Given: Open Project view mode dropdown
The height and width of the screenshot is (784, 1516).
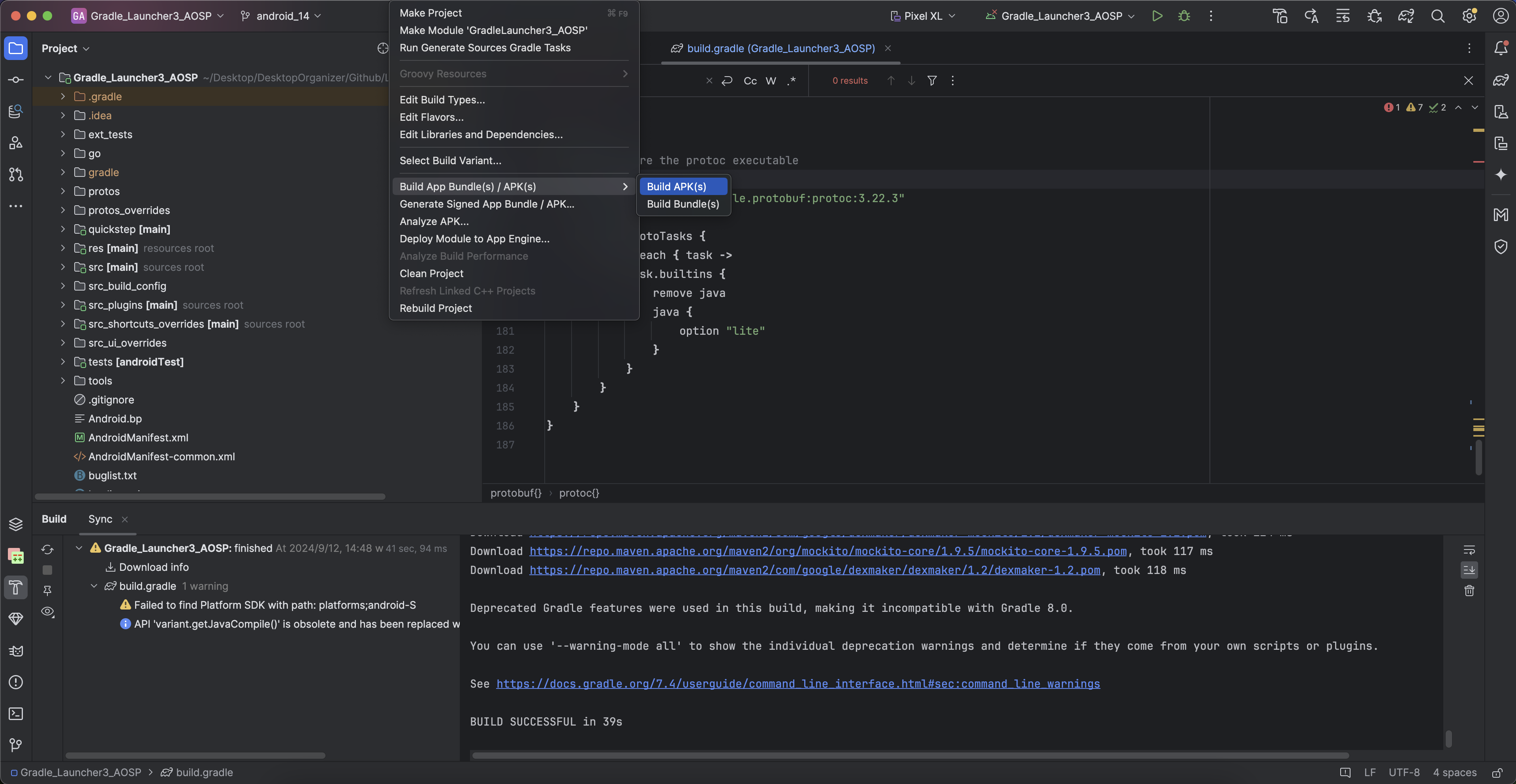Looking at the screenshot, I should (x=65, y=48).
